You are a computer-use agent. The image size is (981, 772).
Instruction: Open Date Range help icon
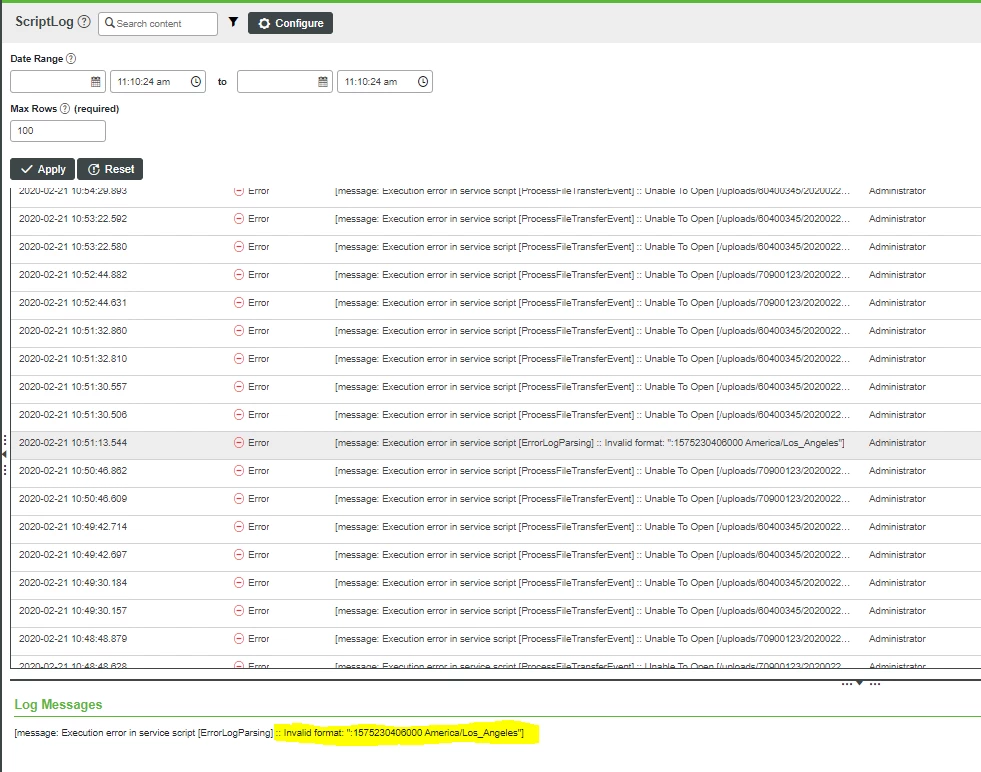[x=71, y=58]
